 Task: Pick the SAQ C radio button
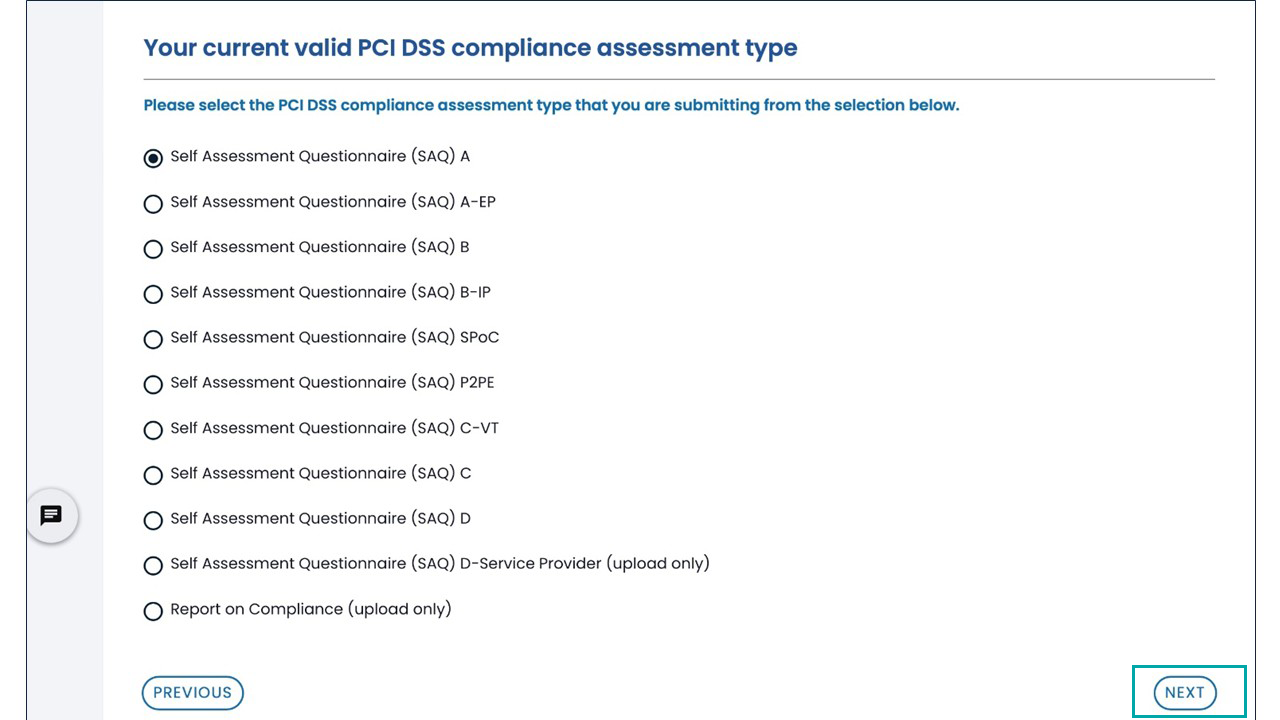tap(153, 475)
